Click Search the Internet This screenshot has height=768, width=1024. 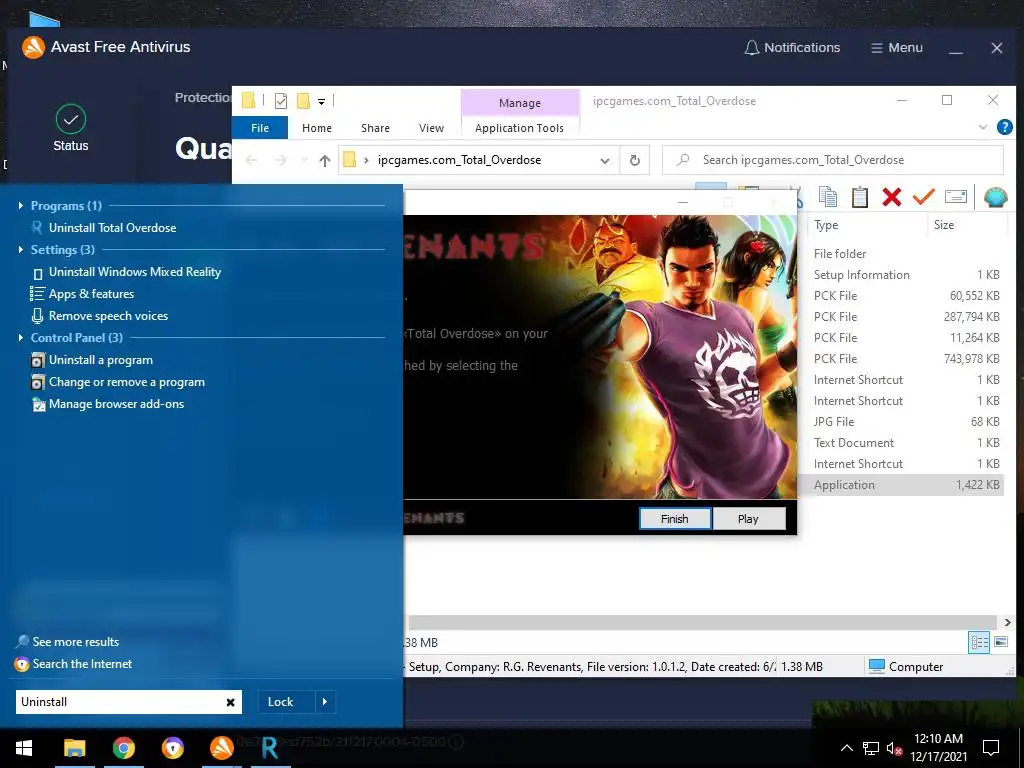(x=82, y=664)
